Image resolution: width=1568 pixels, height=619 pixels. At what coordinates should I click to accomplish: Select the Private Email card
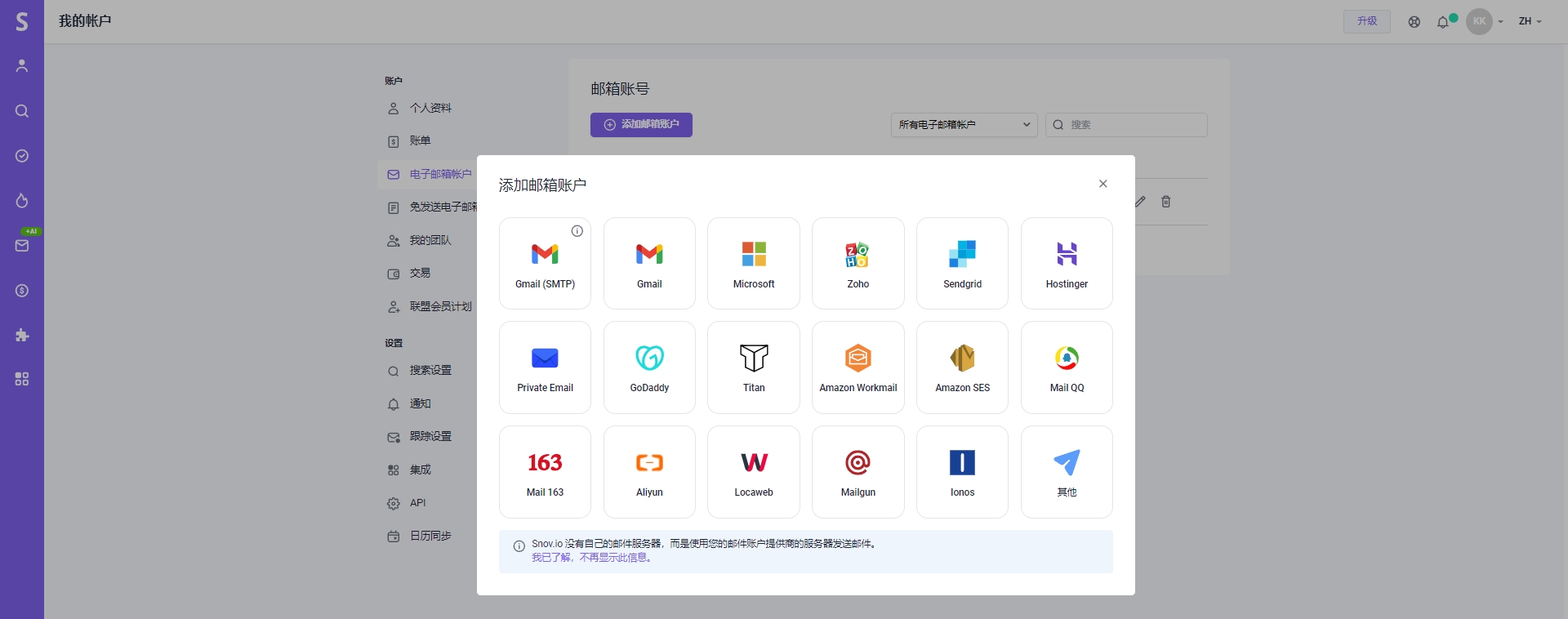click(545, 367)
